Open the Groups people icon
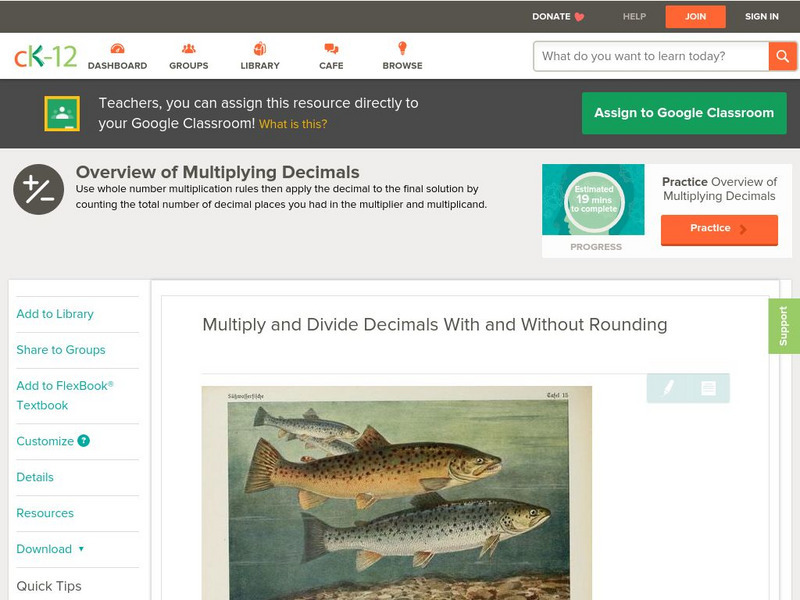The image size is (800, 600). click(189, 49)
